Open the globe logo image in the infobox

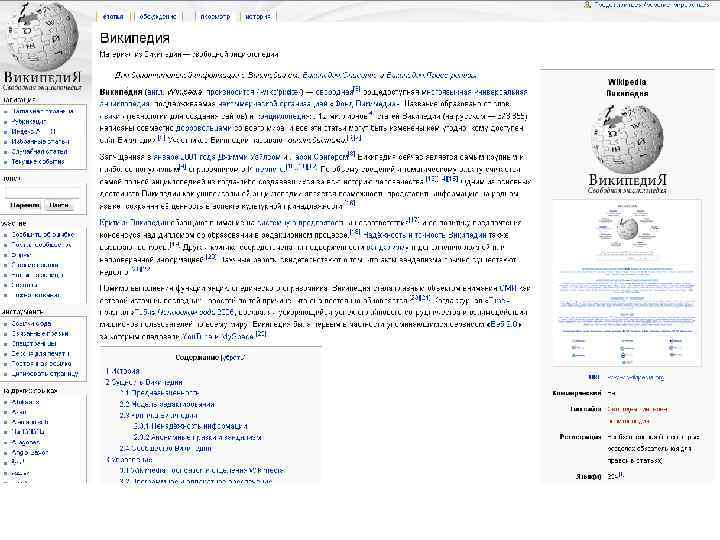point(627,148)
